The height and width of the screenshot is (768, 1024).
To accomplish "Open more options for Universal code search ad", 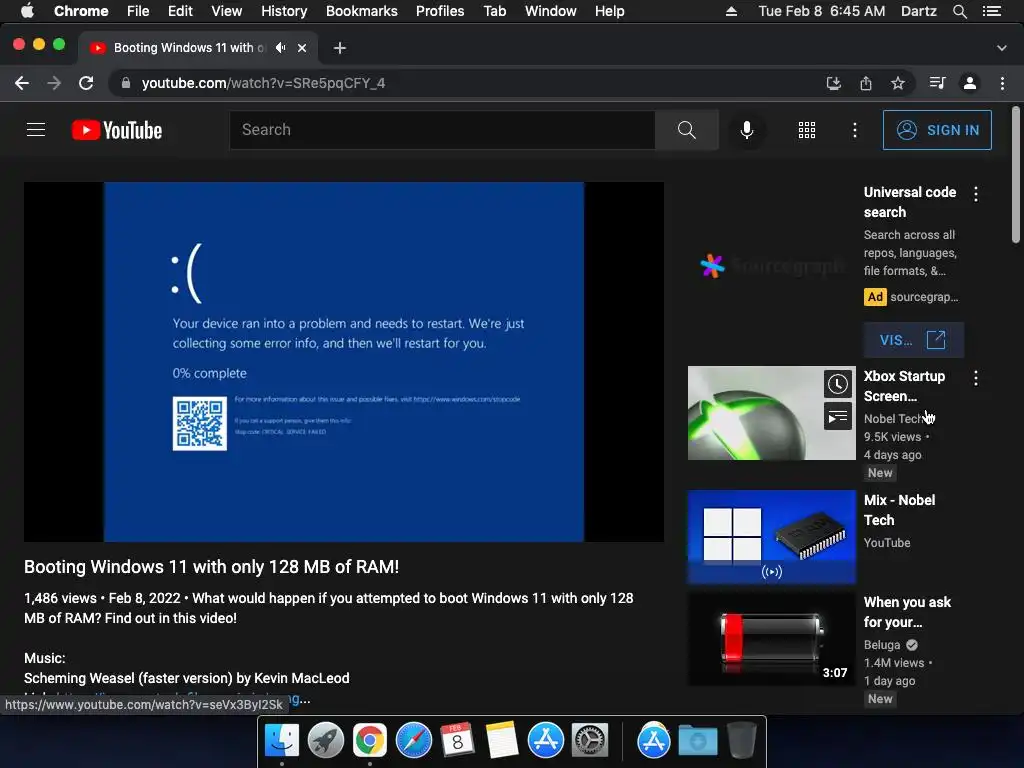I will click(976, 194).
